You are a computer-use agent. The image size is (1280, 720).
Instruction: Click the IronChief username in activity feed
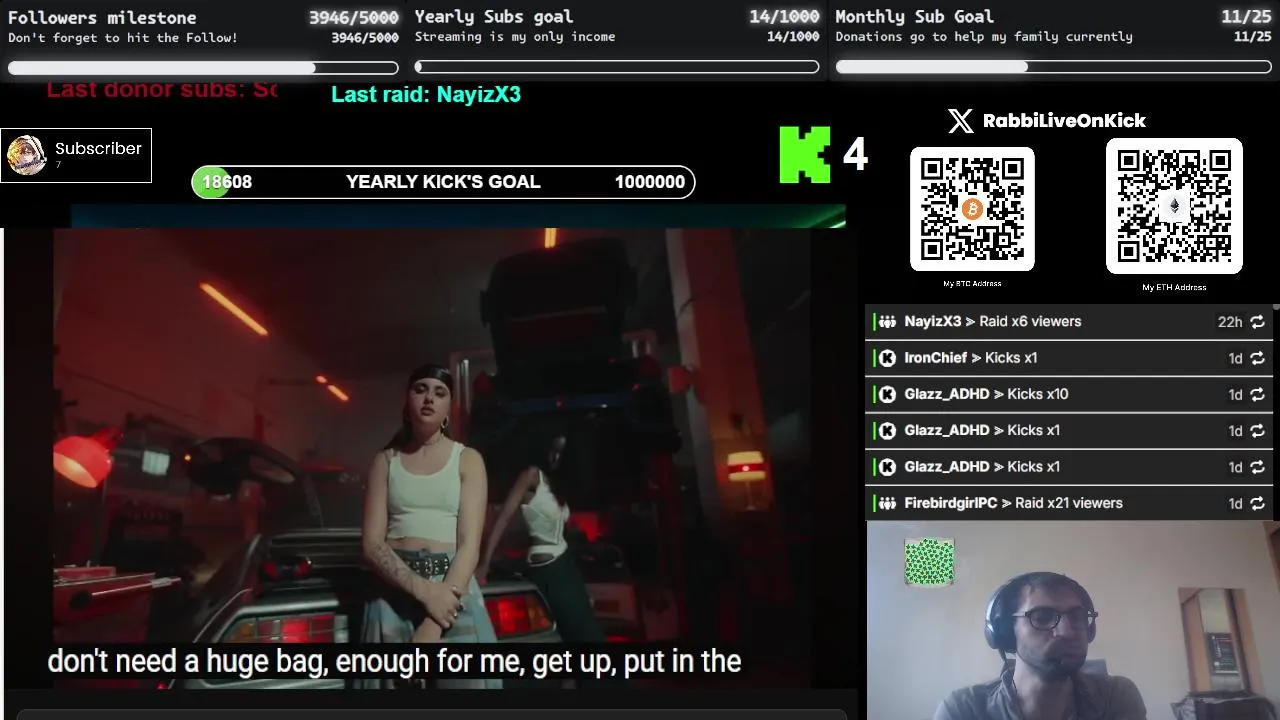tap(936, 358)
